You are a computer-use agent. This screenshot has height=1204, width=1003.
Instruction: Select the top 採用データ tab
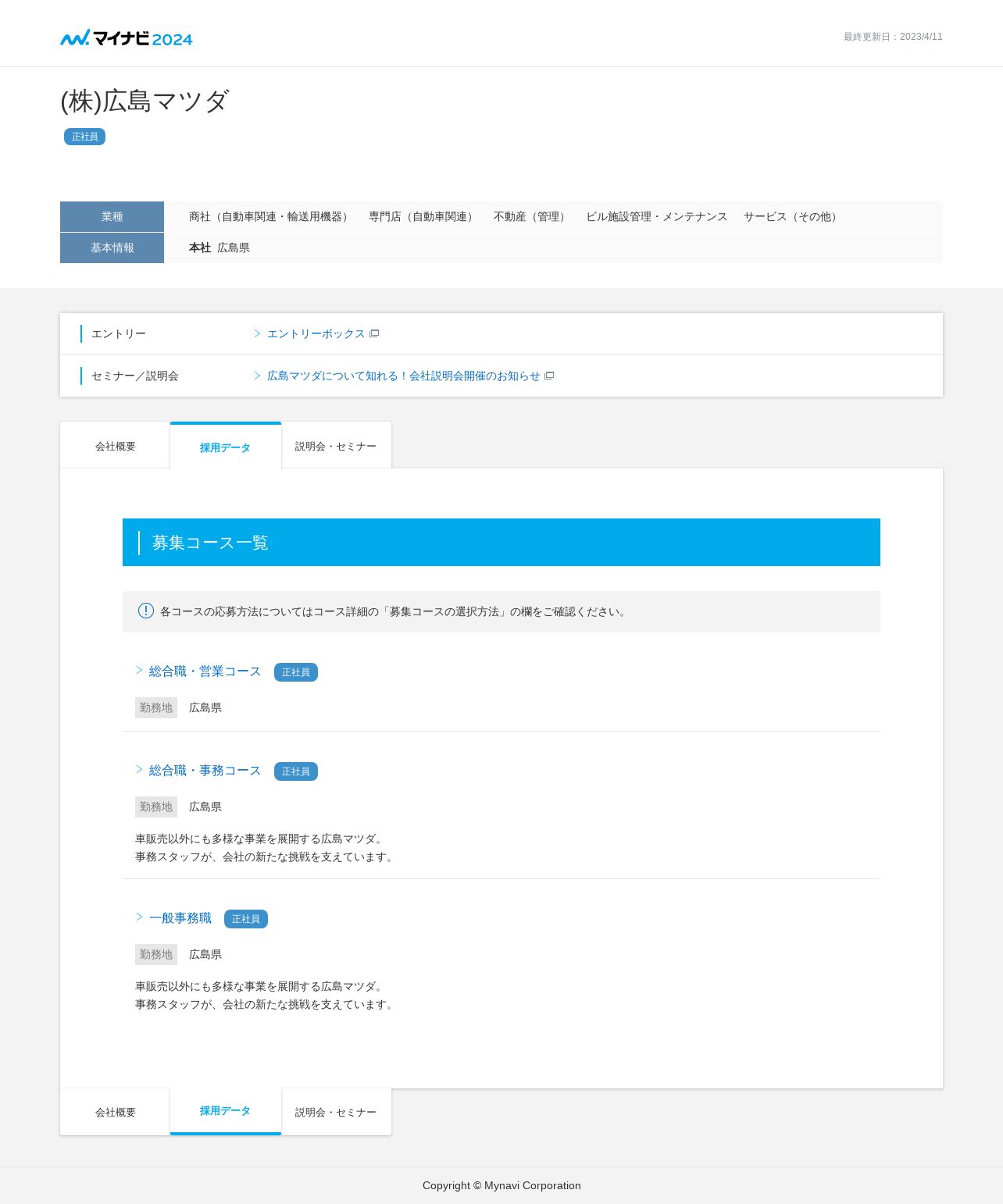point(225,447)
